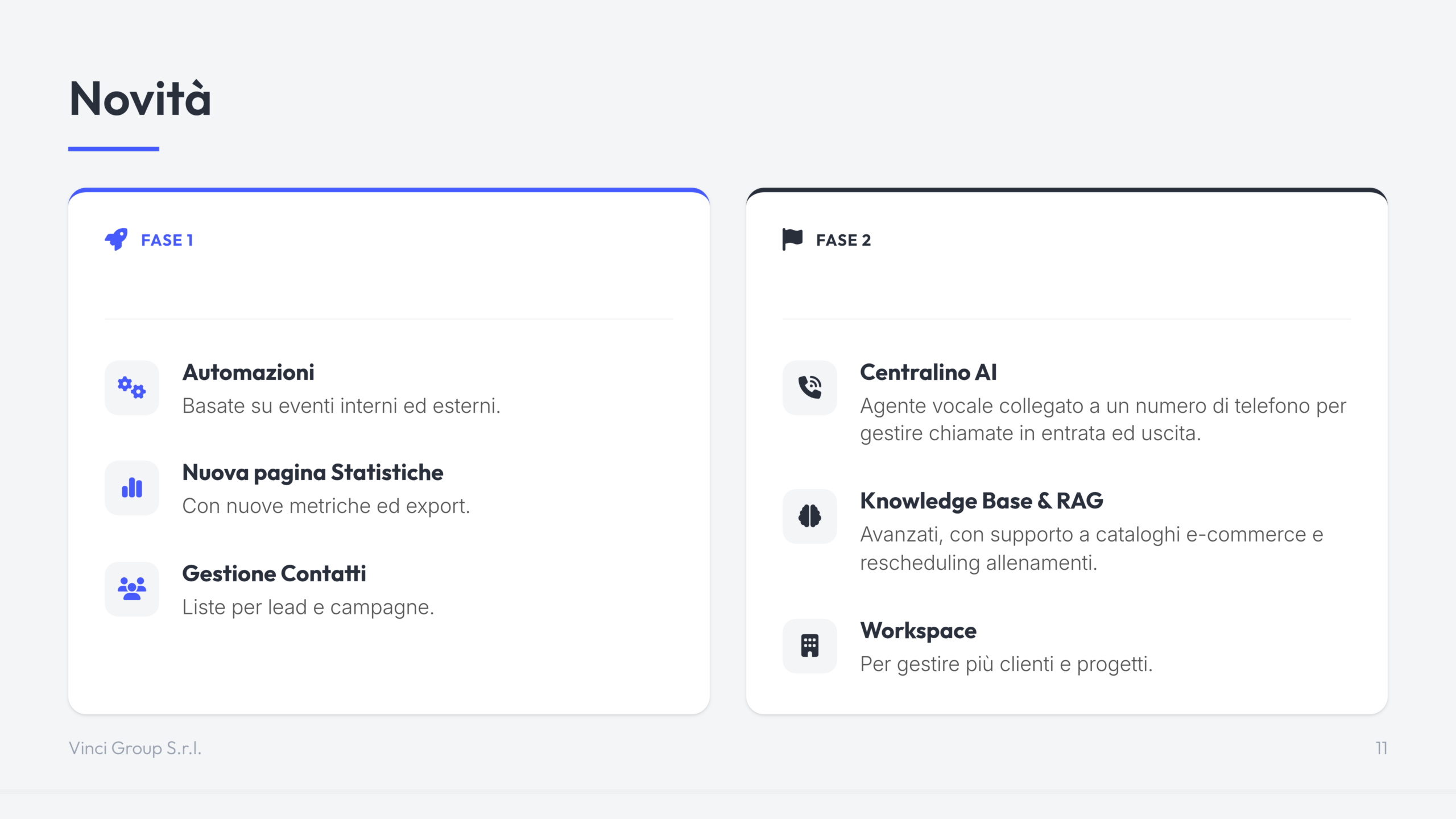Click the Novità slide title
Screen dimensions: 1456x819
point(140,99)
